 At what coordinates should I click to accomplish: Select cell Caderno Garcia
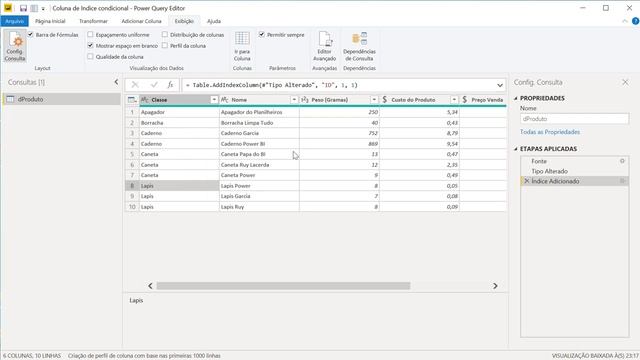259,133
